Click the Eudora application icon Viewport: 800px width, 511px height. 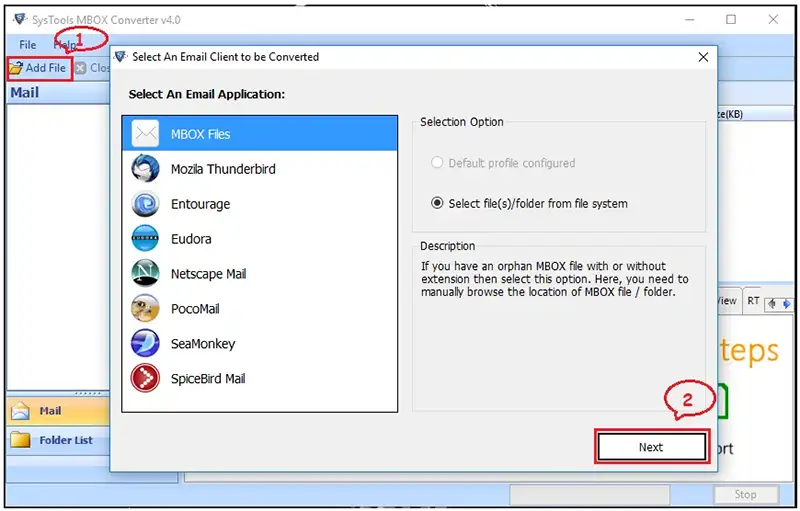pos(145,238)
